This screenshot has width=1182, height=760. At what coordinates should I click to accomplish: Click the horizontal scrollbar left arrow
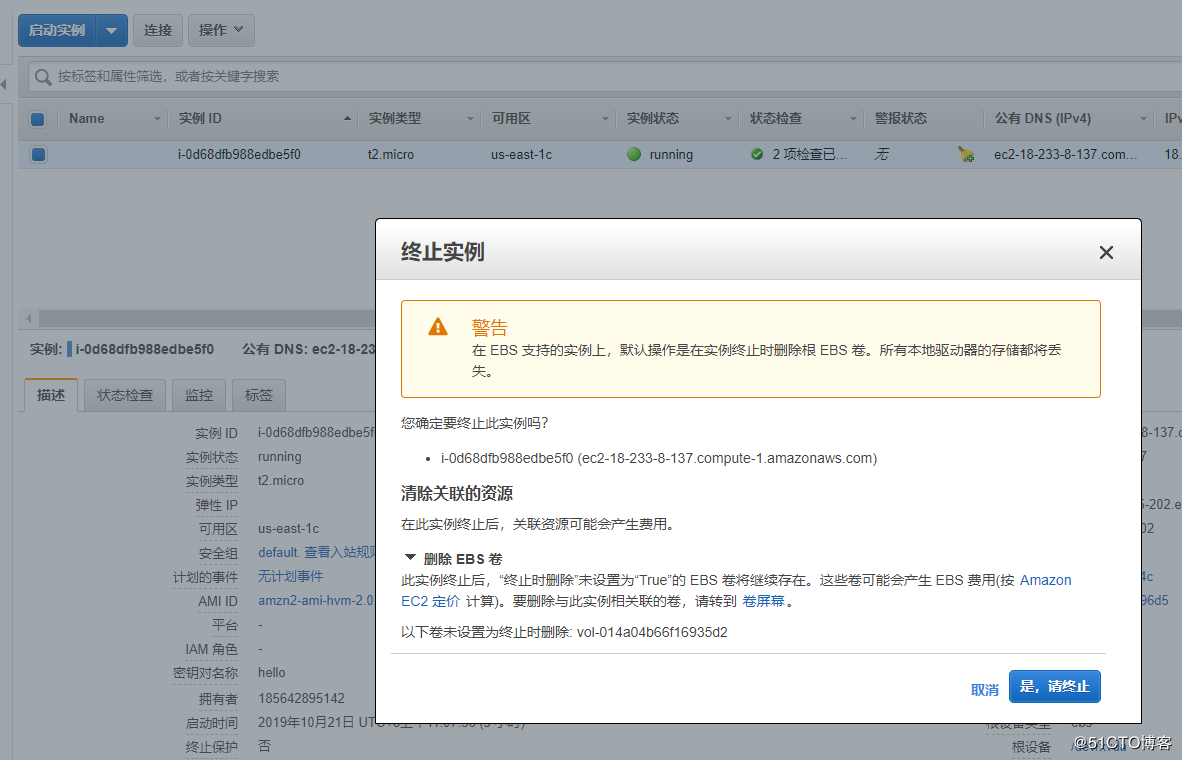(29, 318)
